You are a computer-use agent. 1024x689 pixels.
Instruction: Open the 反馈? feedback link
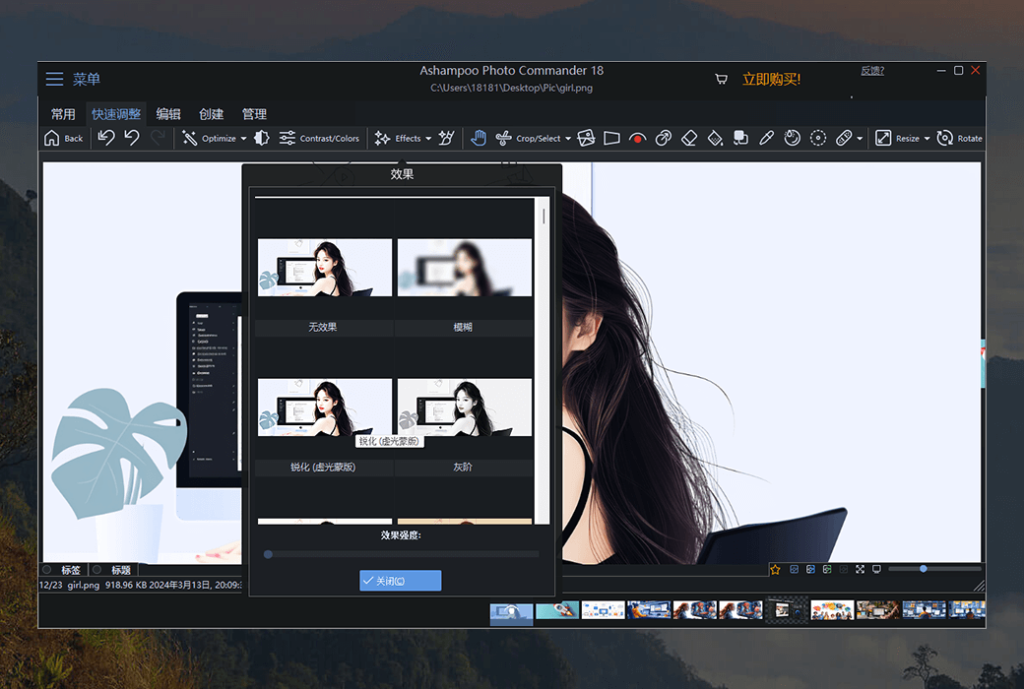(872, 71)
